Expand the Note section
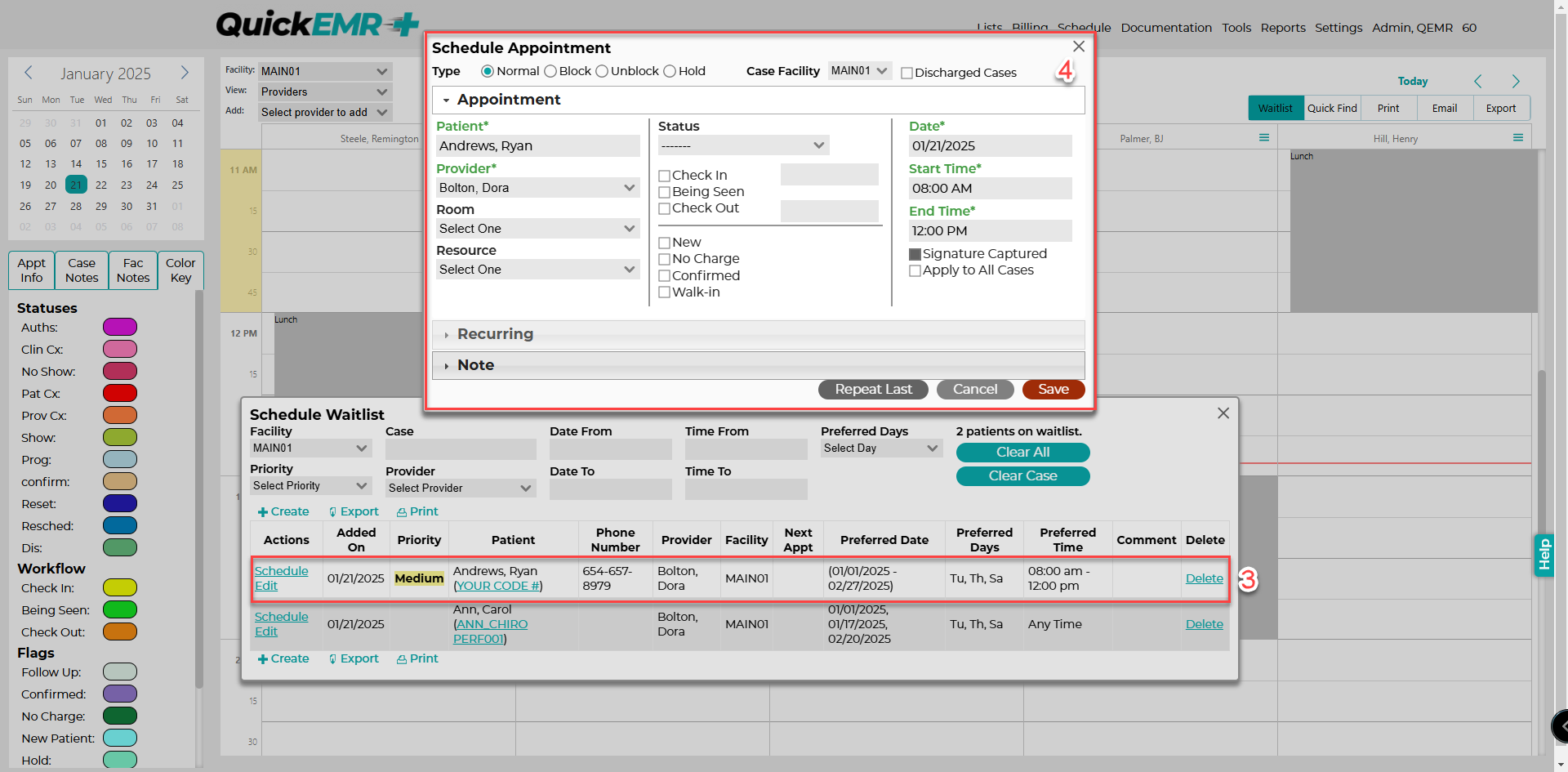 click(x=758, y=365)
